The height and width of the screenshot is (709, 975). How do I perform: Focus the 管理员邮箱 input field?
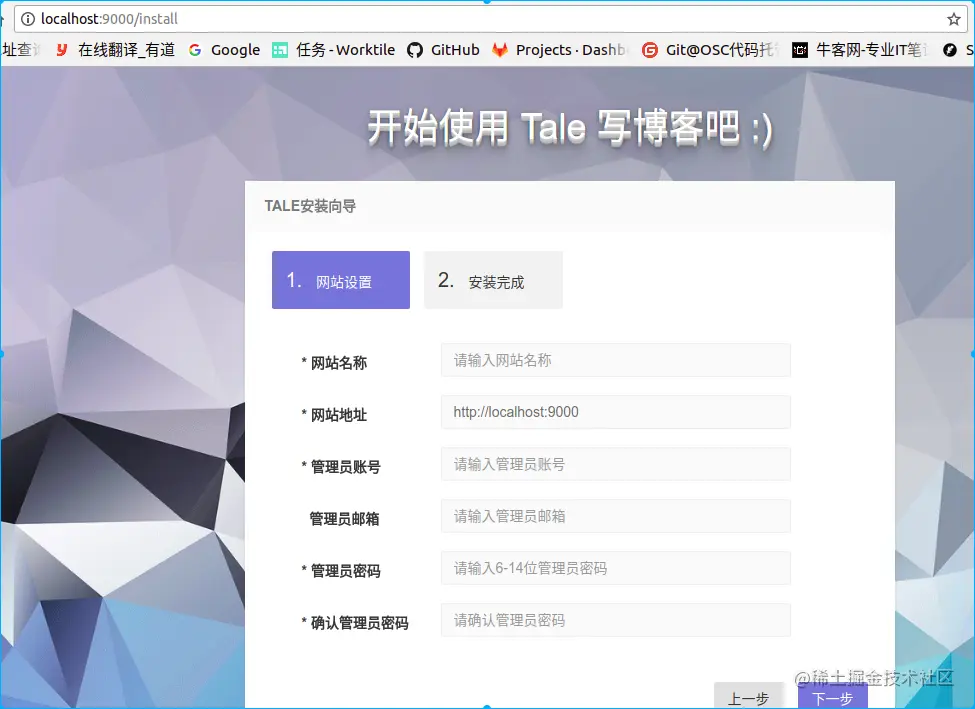[616, 516]
